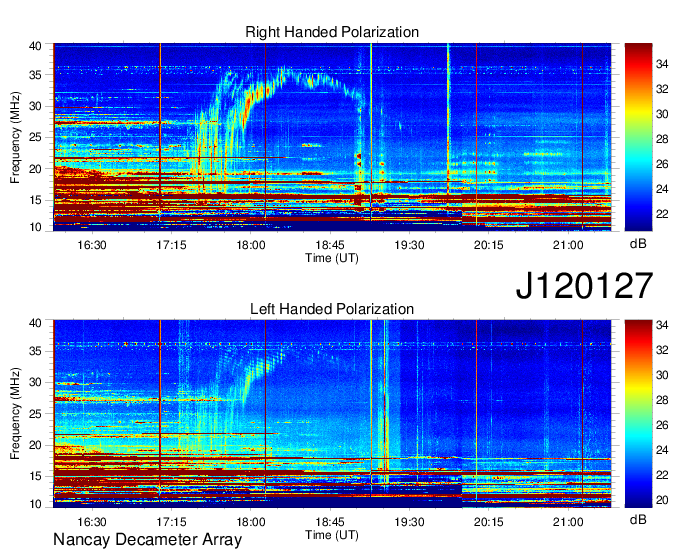Click the 25 MHz tick of the right-handed plot
The image size is (680, 552).
(36, 137)
